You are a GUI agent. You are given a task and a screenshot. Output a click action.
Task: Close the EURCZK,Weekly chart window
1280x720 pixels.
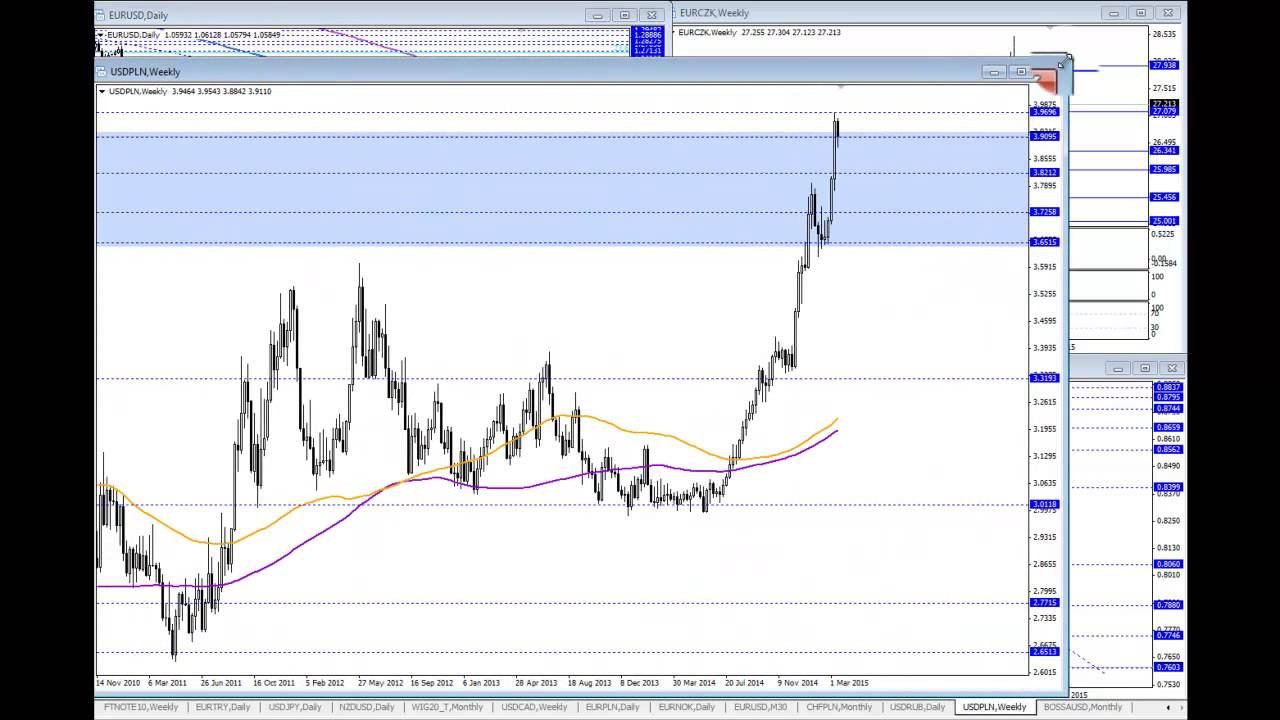[1168, 13]
